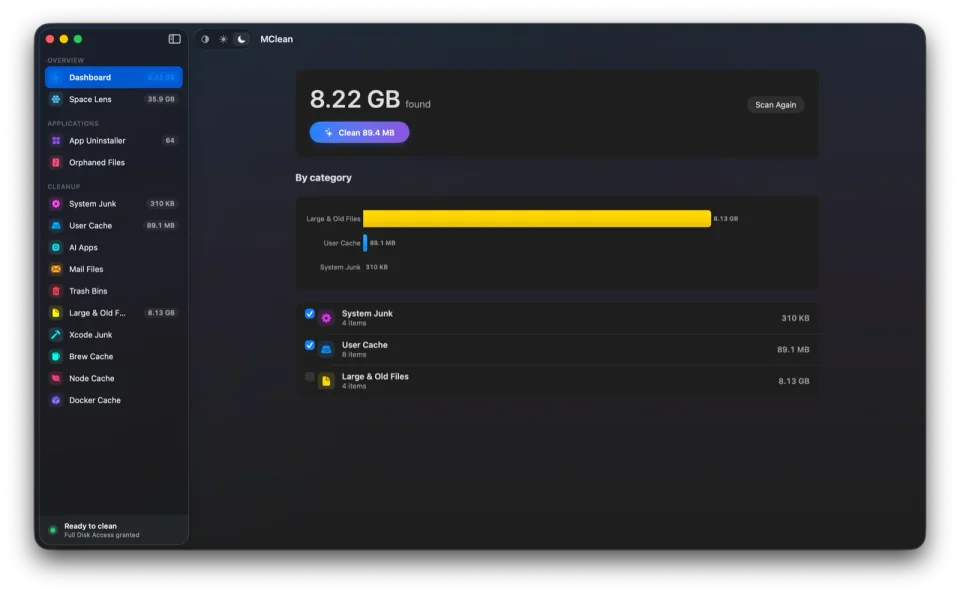960x595 pixels.
Task: Switch to dark mode moon icon
Action: click(x=242, y=39)
